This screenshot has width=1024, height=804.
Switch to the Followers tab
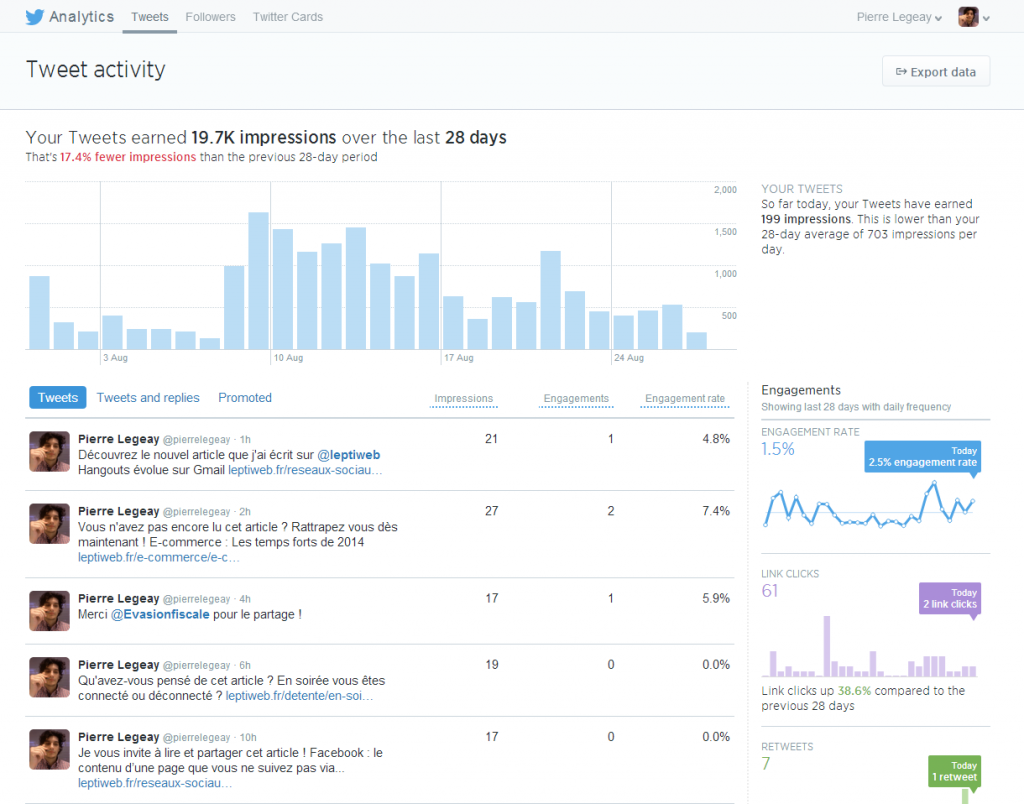pyautogui.click(x=210, y=17)
